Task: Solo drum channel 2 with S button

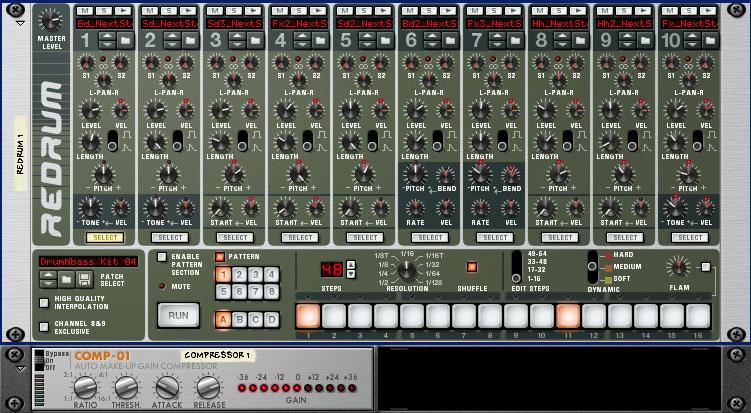Action: pos(169,11)
